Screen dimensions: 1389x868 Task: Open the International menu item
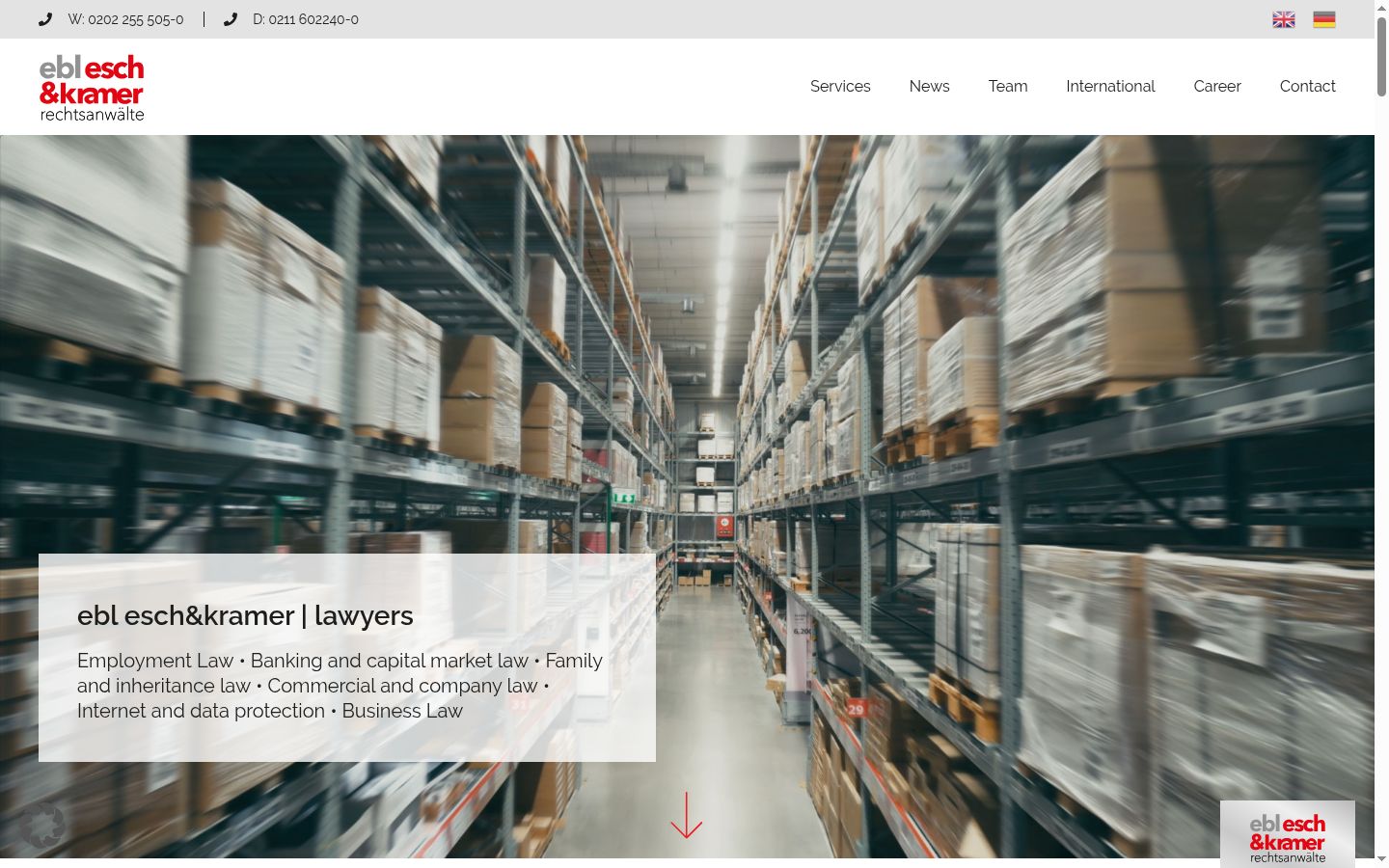coord(1110,86)
